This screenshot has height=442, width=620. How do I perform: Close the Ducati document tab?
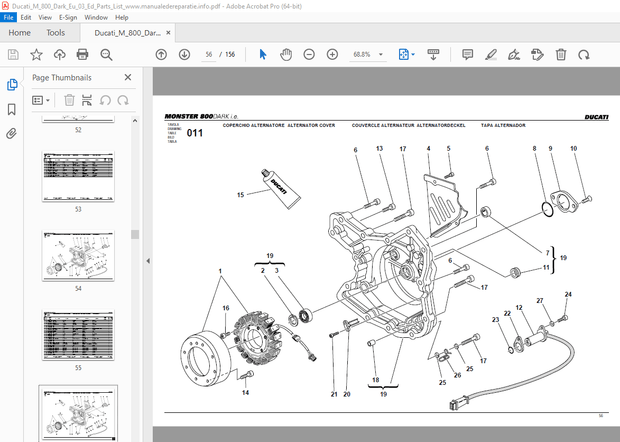pos(168,33)
